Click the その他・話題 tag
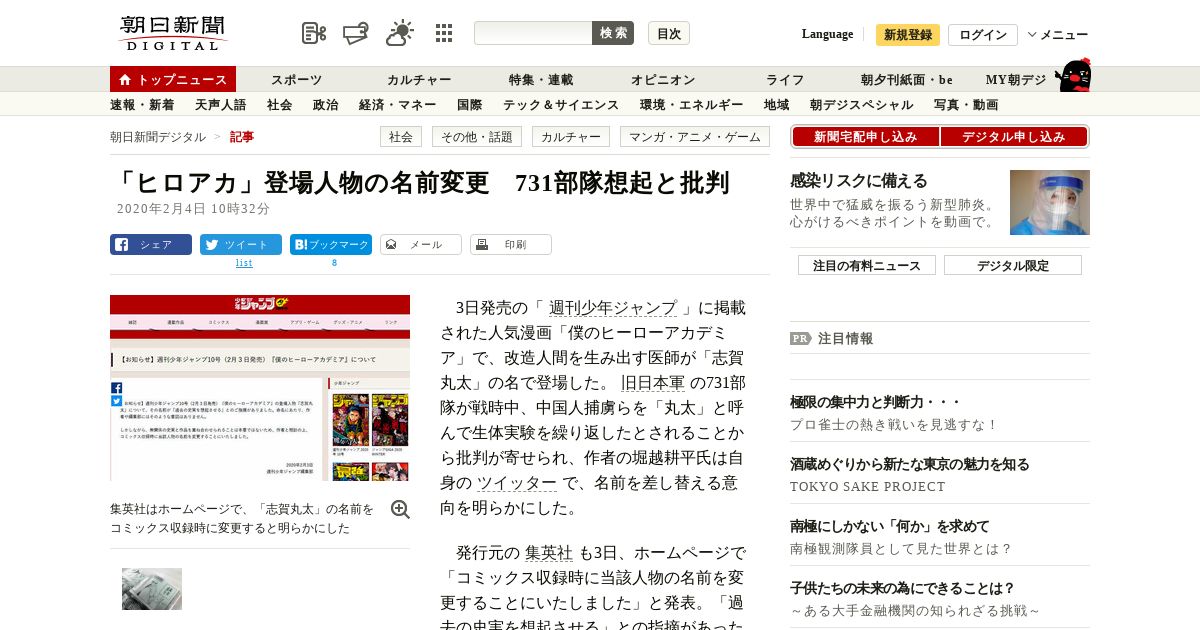This screenshot has height=630, width=1200. point(477,137)
